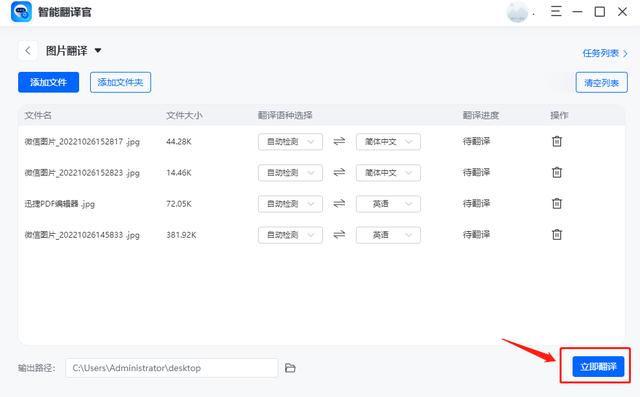Open source language dropdown for 20221026145833.jpg
This screenshot has width=640, height=397.
290,235
